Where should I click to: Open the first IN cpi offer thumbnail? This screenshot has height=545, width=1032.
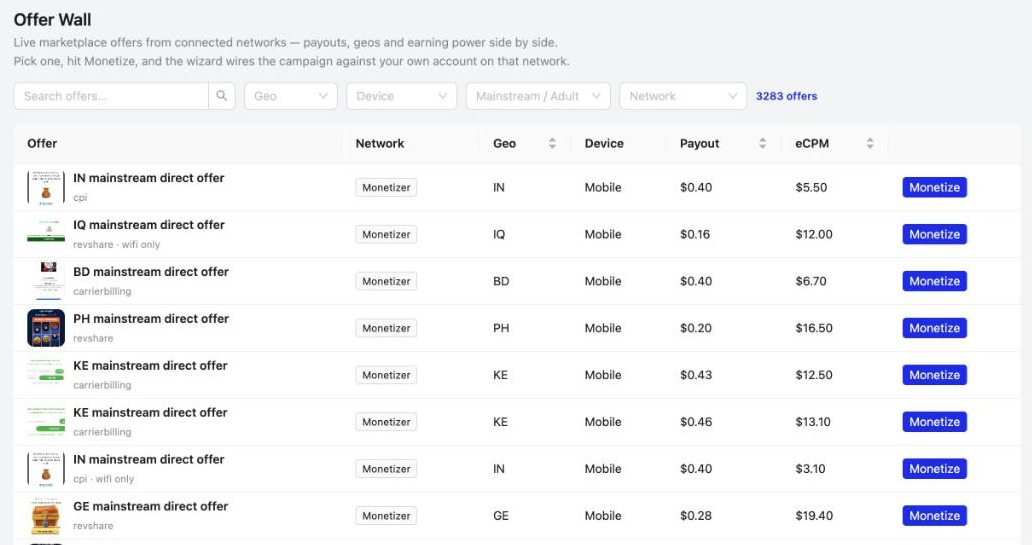tap(46, 188)
